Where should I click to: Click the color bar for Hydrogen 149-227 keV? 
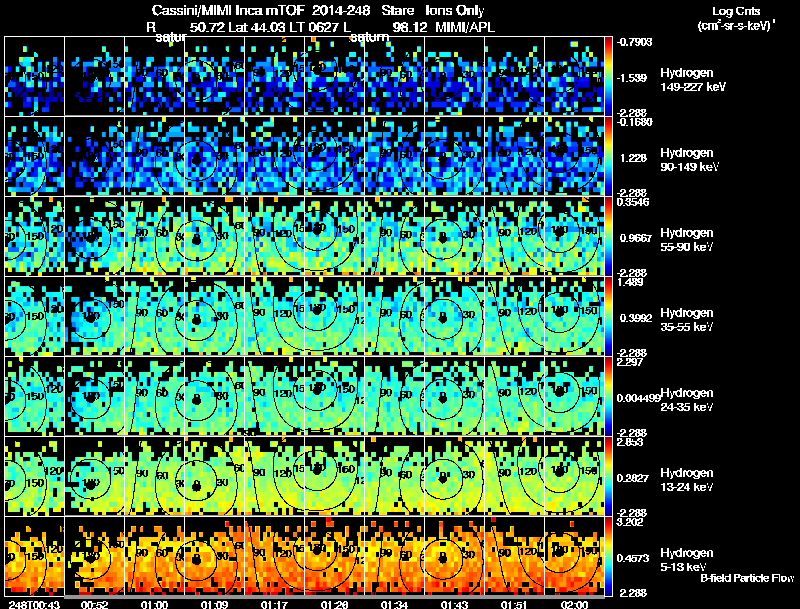pos(608,76)
